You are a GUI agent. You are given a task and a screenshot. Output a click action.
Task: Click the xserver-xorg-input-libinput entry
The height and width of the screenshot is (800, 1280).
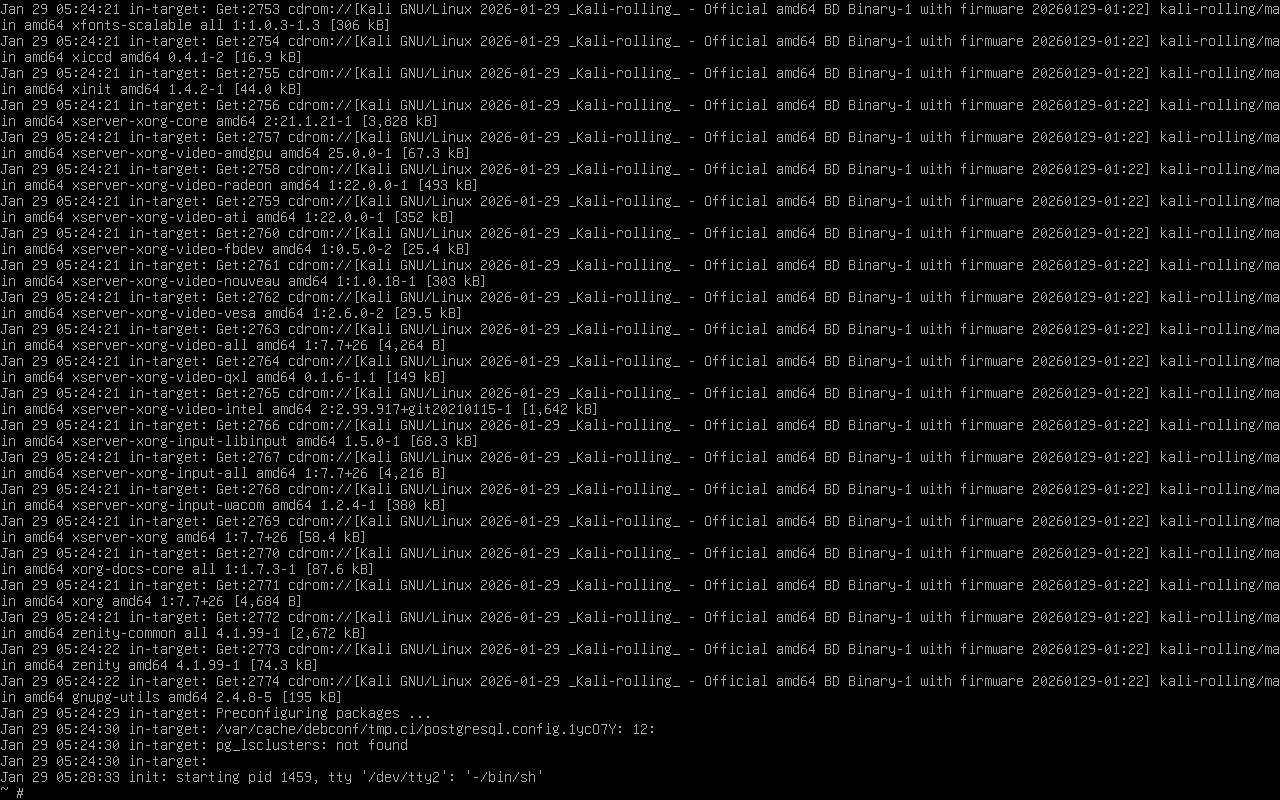(x=239, y=441)
